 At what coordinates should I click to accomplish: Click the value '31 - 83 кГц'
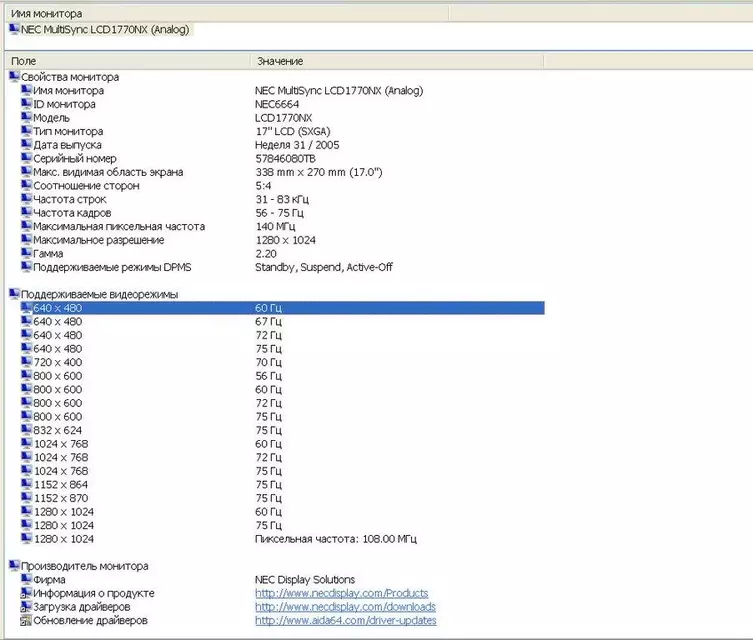(282, 199)
